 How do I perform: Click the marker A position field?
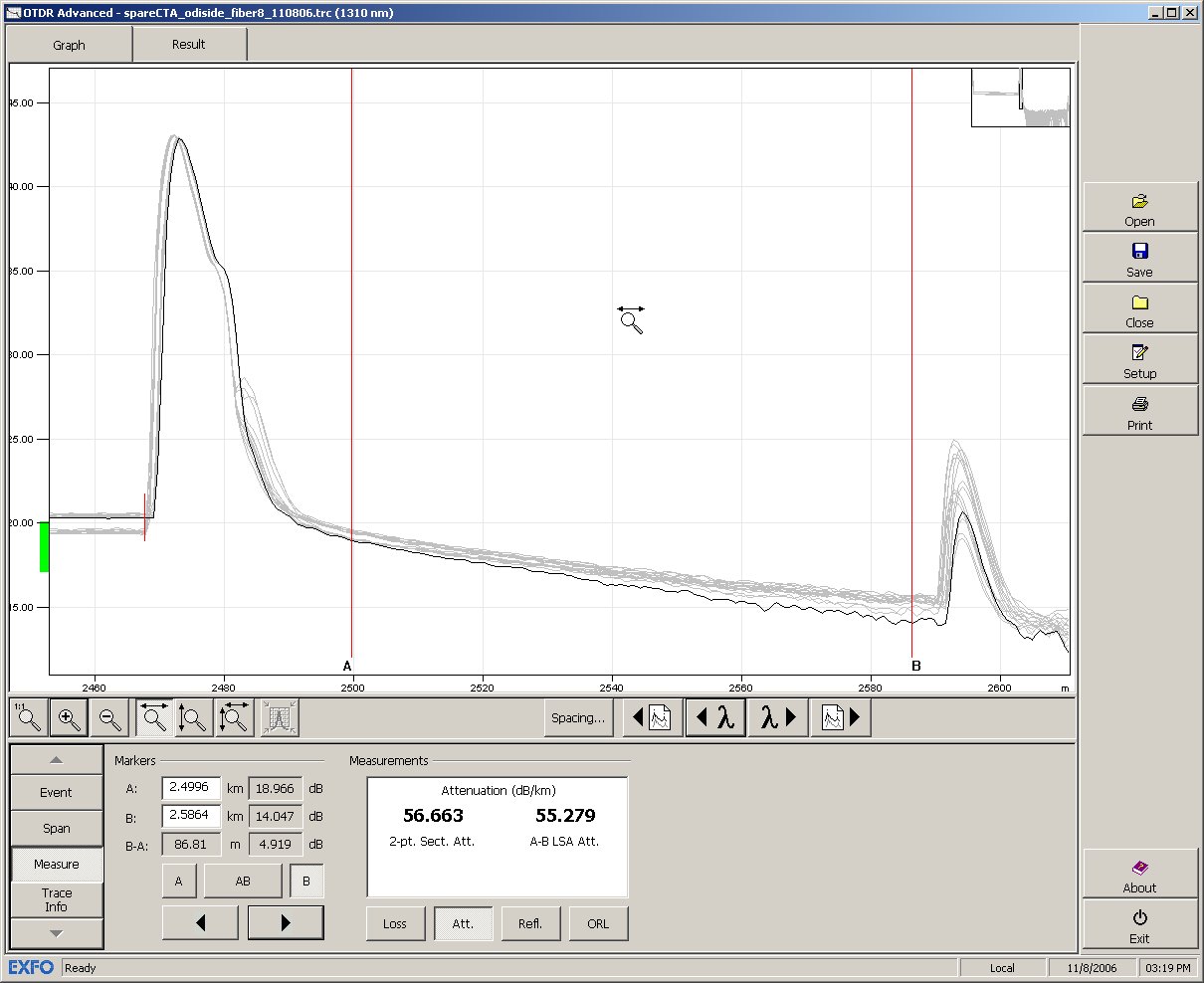[x=193, y=788]
